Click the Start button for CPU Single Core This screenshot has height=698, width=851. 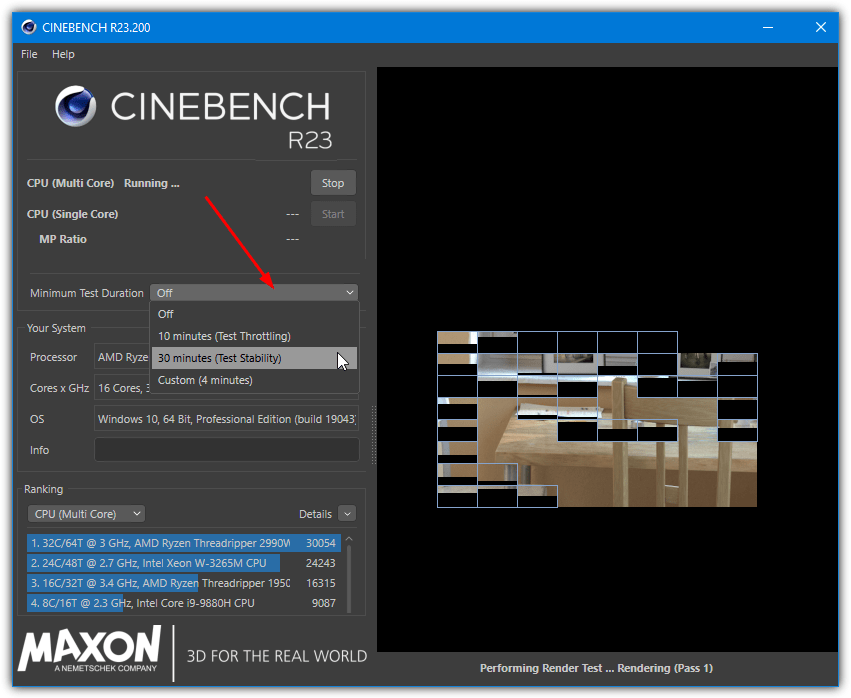point(333,214)
